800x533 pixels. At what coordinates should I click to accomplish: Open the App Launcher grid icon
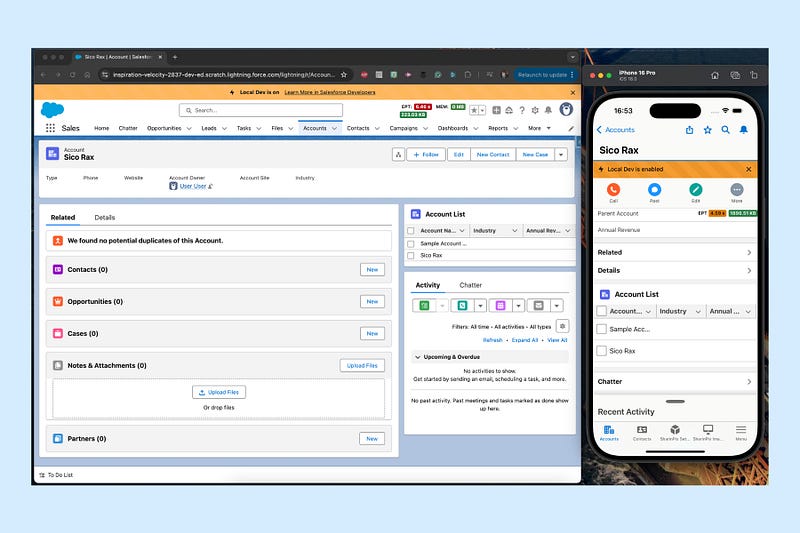[49, 128]
